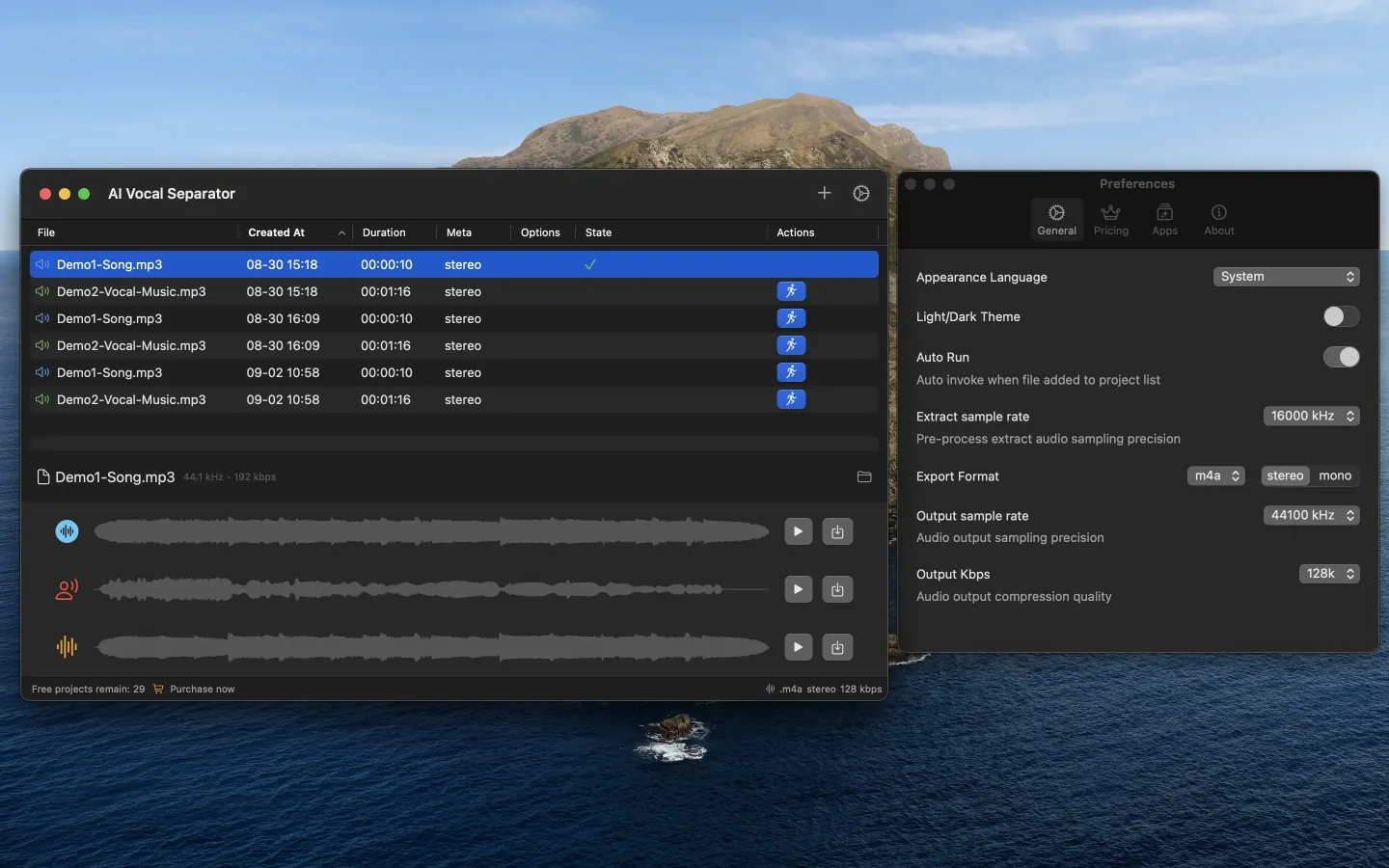1389x868 pixels.
Task: Click original mix waveform progress bar
Action: (431, 531)
